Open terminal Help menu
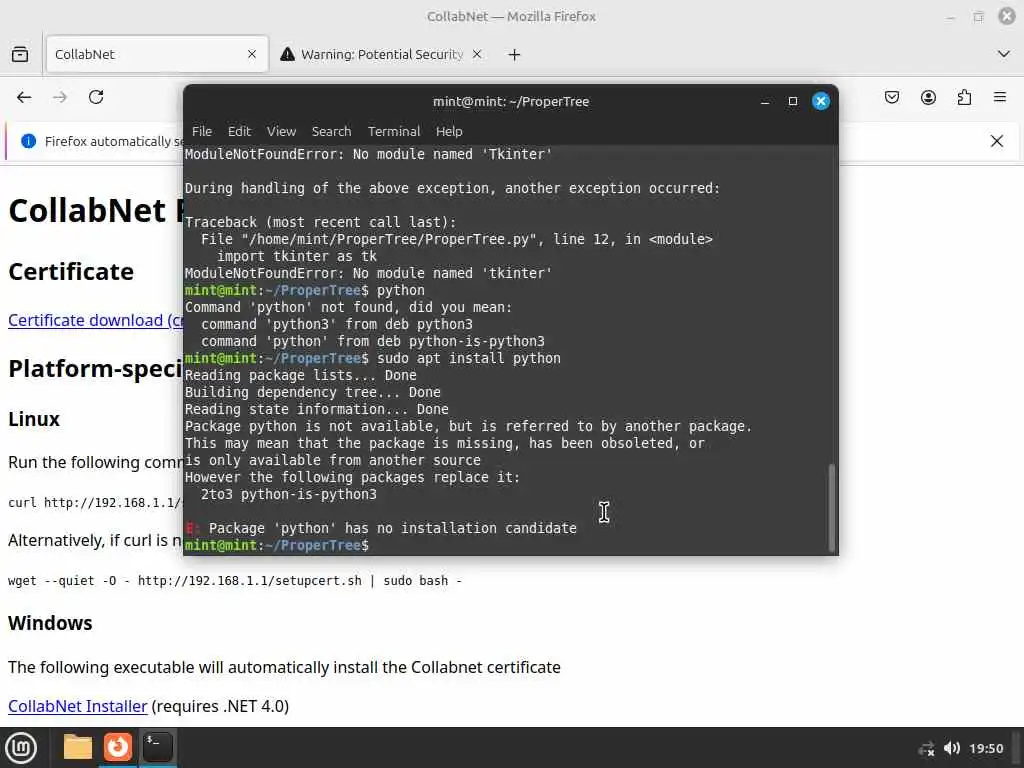This screenshot has height=768, width=1024. (x=449, y=131)
